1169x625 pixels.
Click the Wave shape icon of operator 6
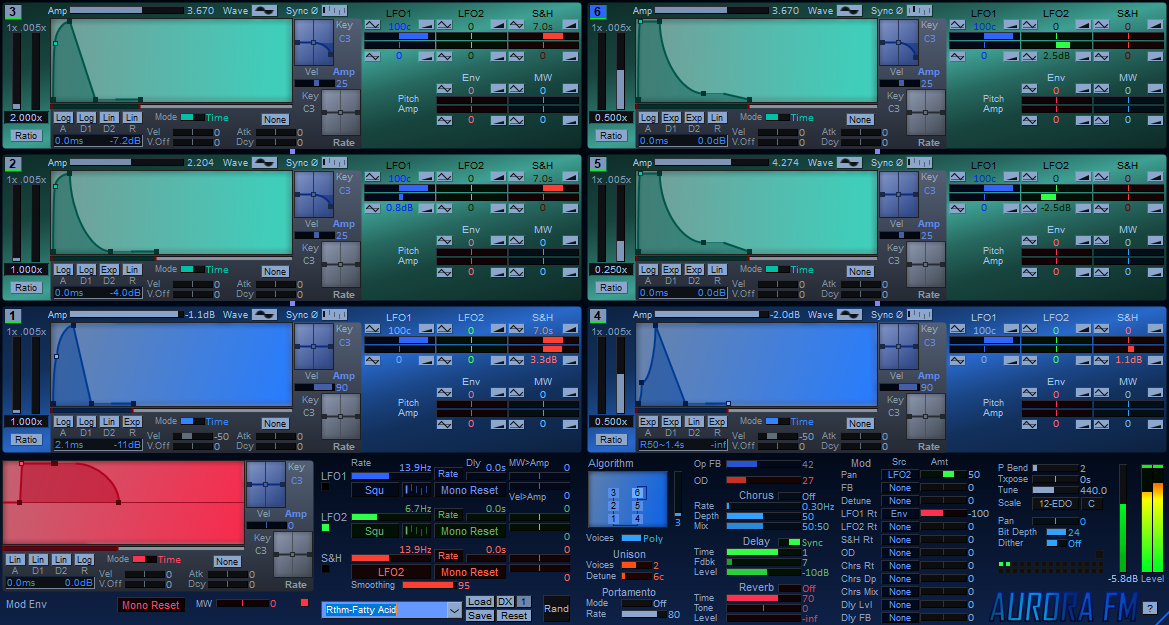click(x=849, y=10)
